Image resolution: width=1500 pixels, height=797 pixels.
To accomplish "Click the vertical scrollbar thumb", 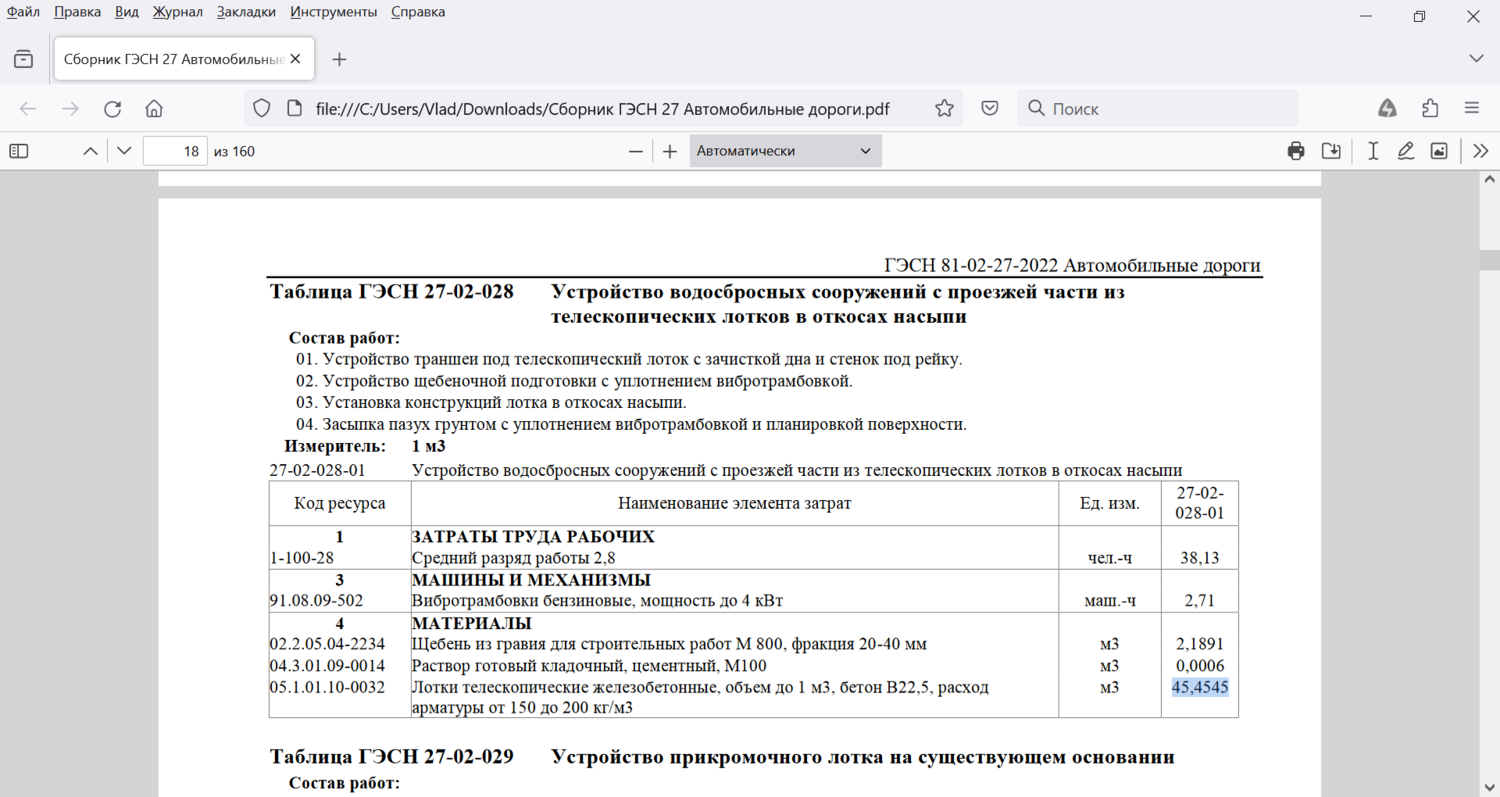I will click(1489, 259).
